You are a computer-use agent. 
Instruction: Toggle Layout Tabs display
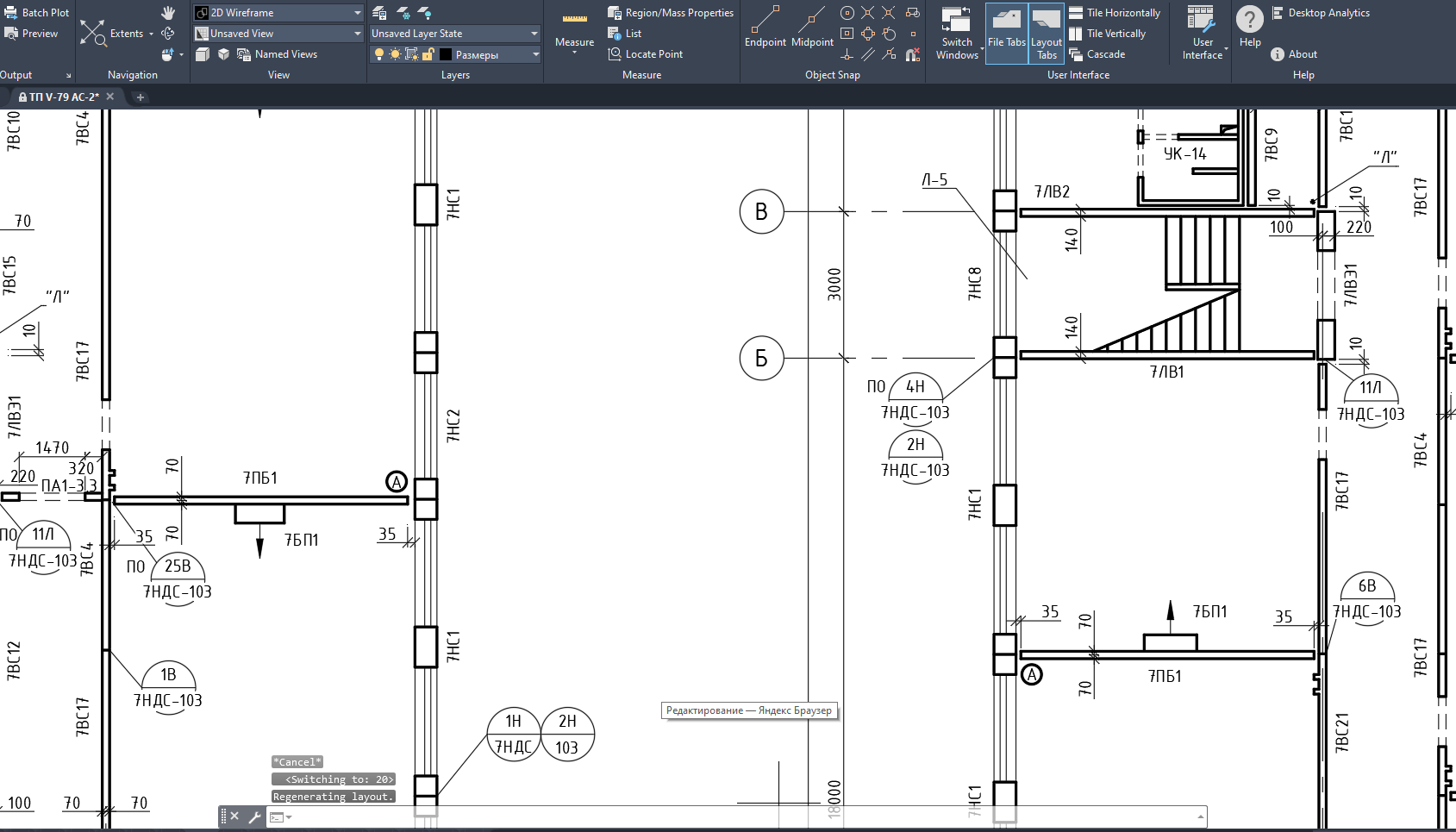click(1047, 32)
